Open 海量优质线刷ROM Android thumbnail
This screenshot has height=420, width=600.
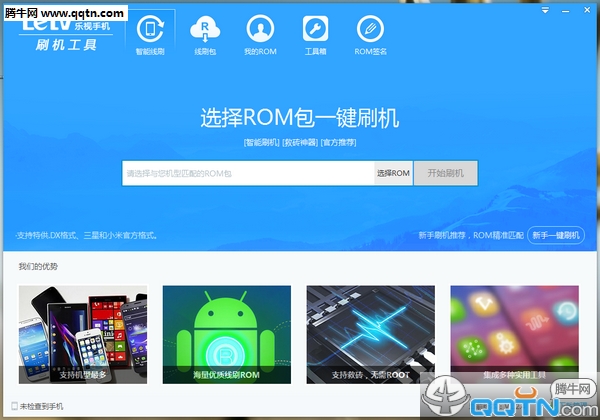pos(226,334)
